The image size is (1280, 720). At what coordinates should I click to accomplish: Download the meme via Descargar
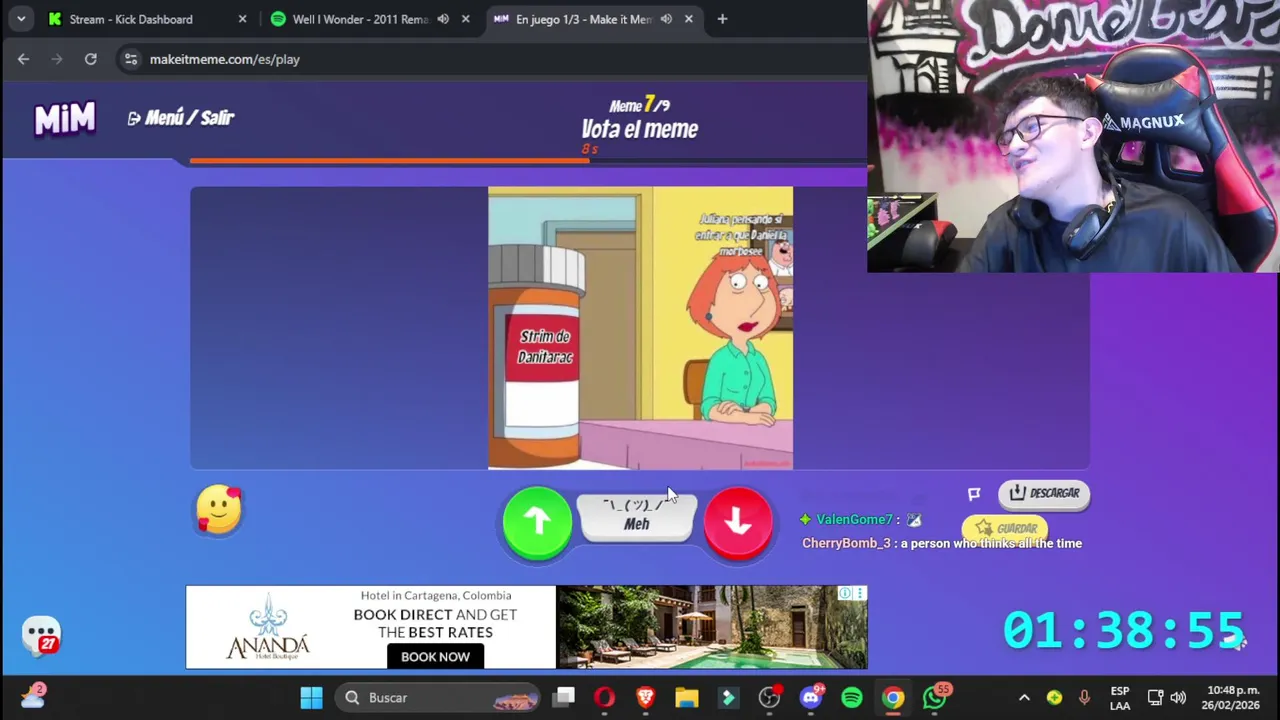pos(1044,493)
